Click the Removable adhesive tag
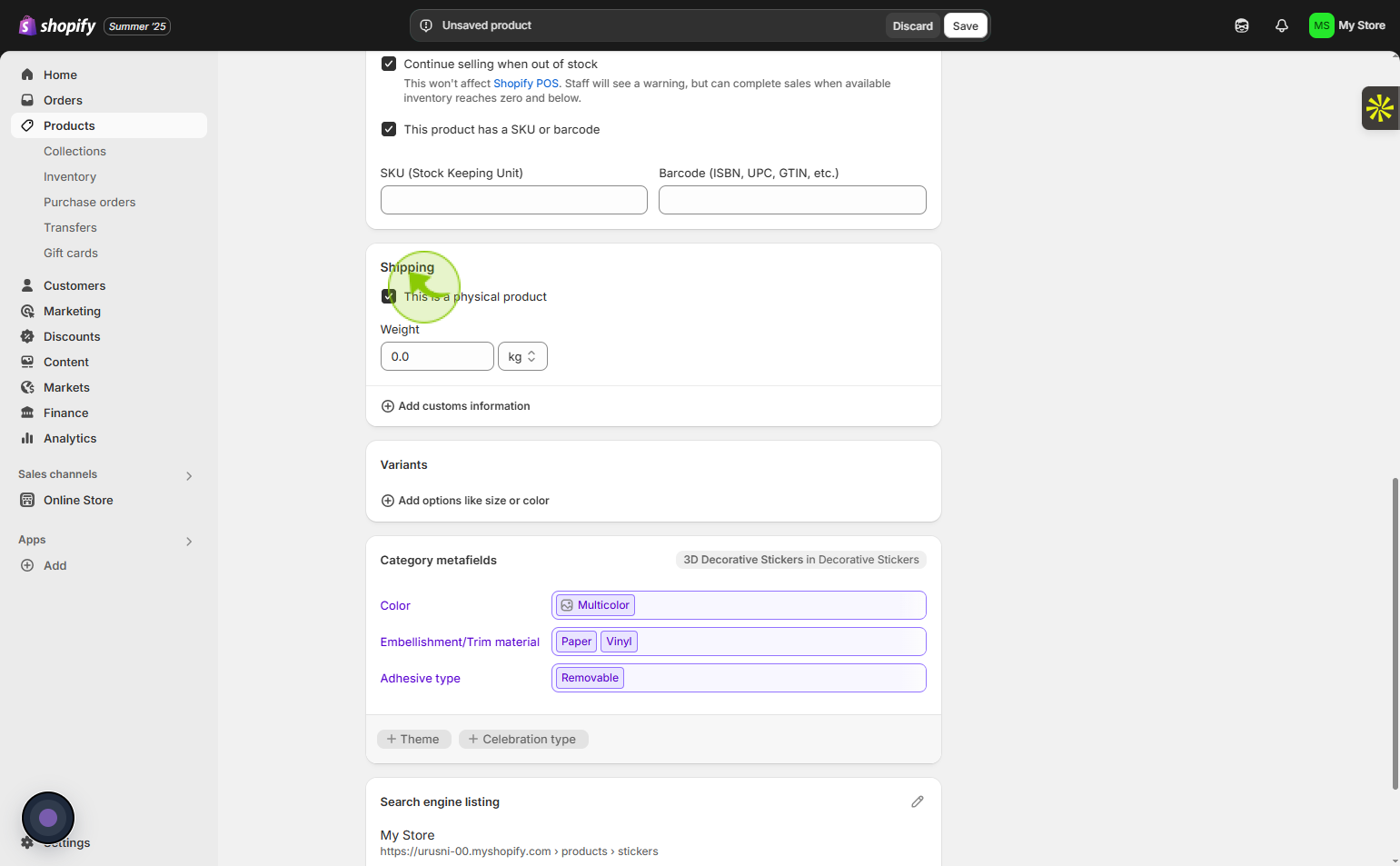1400x866 pixels. click(590, 678)
